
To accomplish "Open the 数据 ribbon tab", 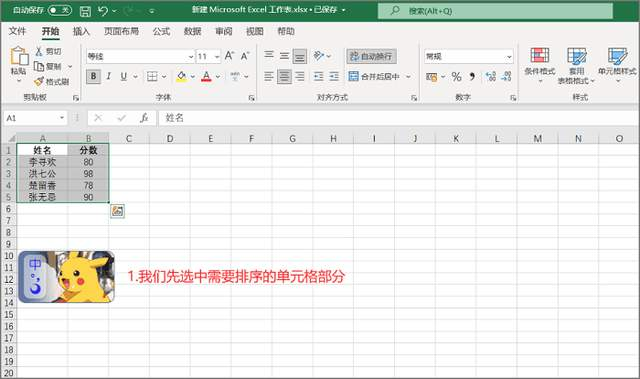I will click(192, 31).
